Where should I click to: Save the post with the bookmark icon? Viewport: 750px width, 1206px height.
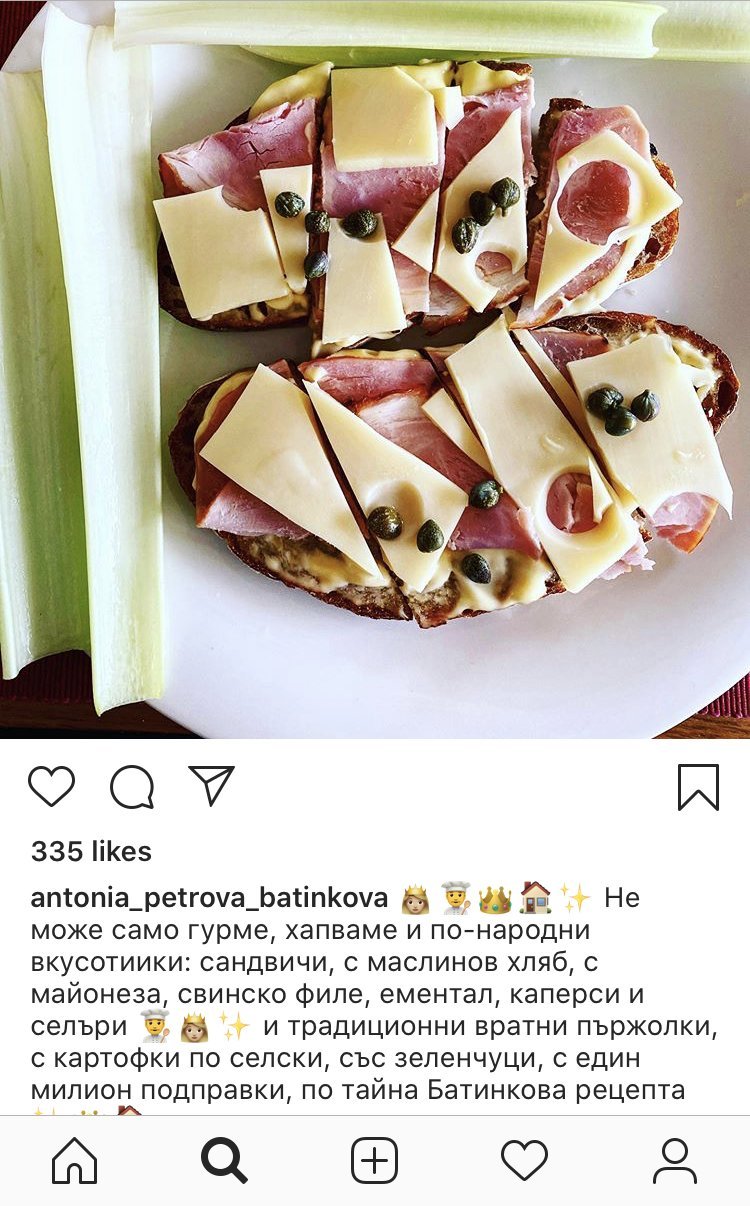698,787
